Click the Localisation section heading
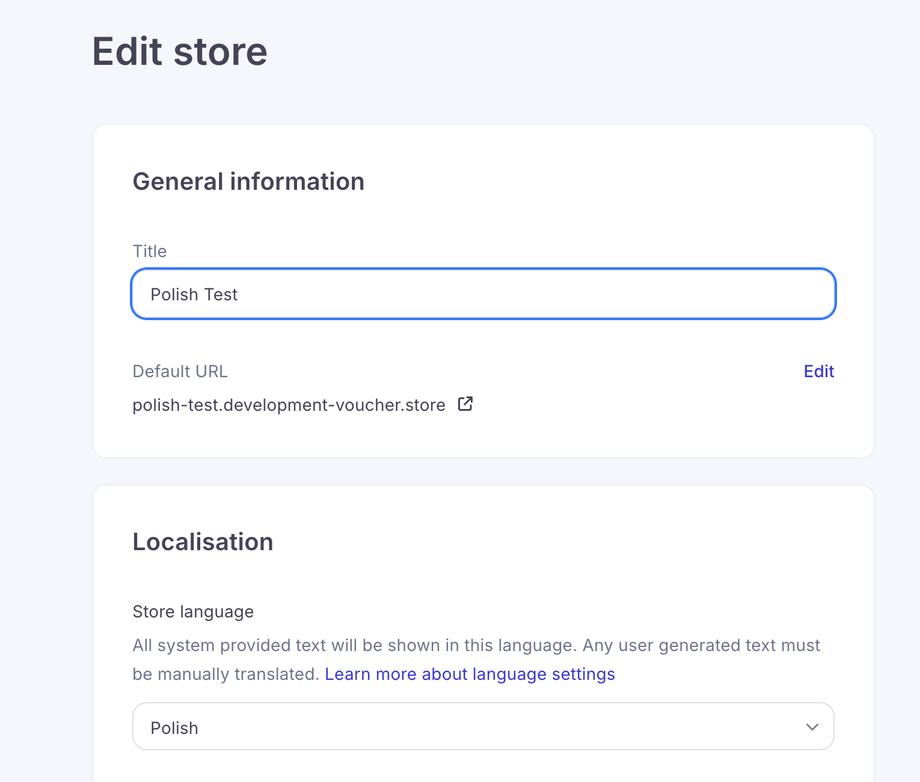The image size is (920, 782). [x=203, y=541]
